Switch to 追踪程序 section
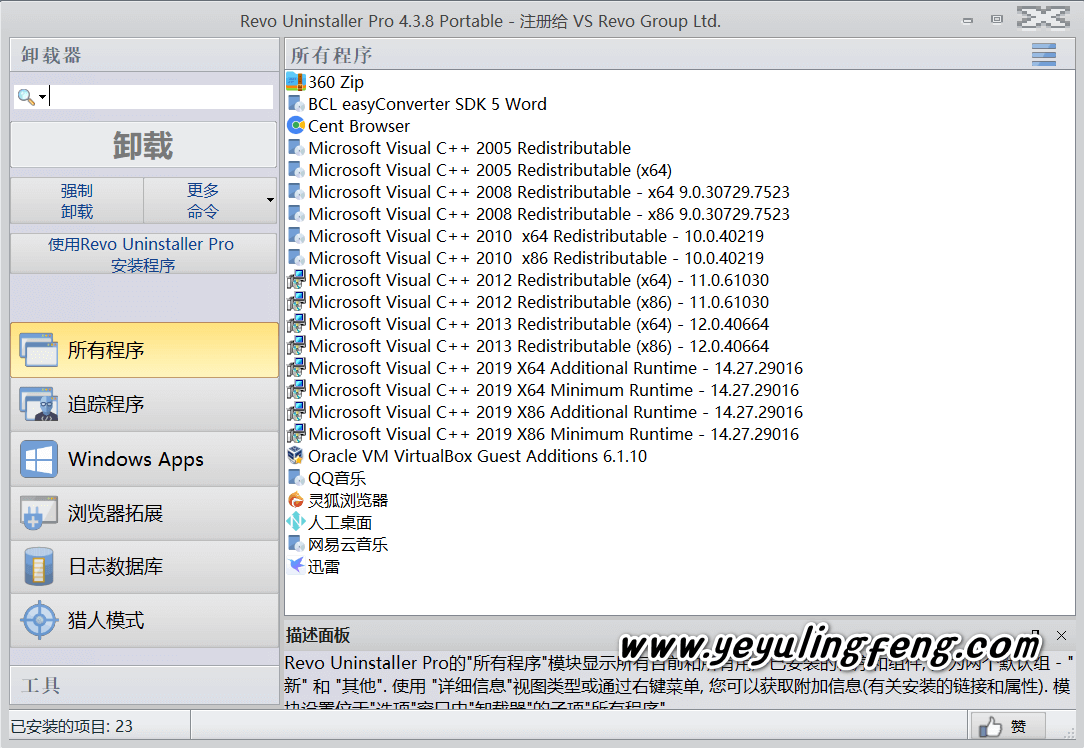 144,404
